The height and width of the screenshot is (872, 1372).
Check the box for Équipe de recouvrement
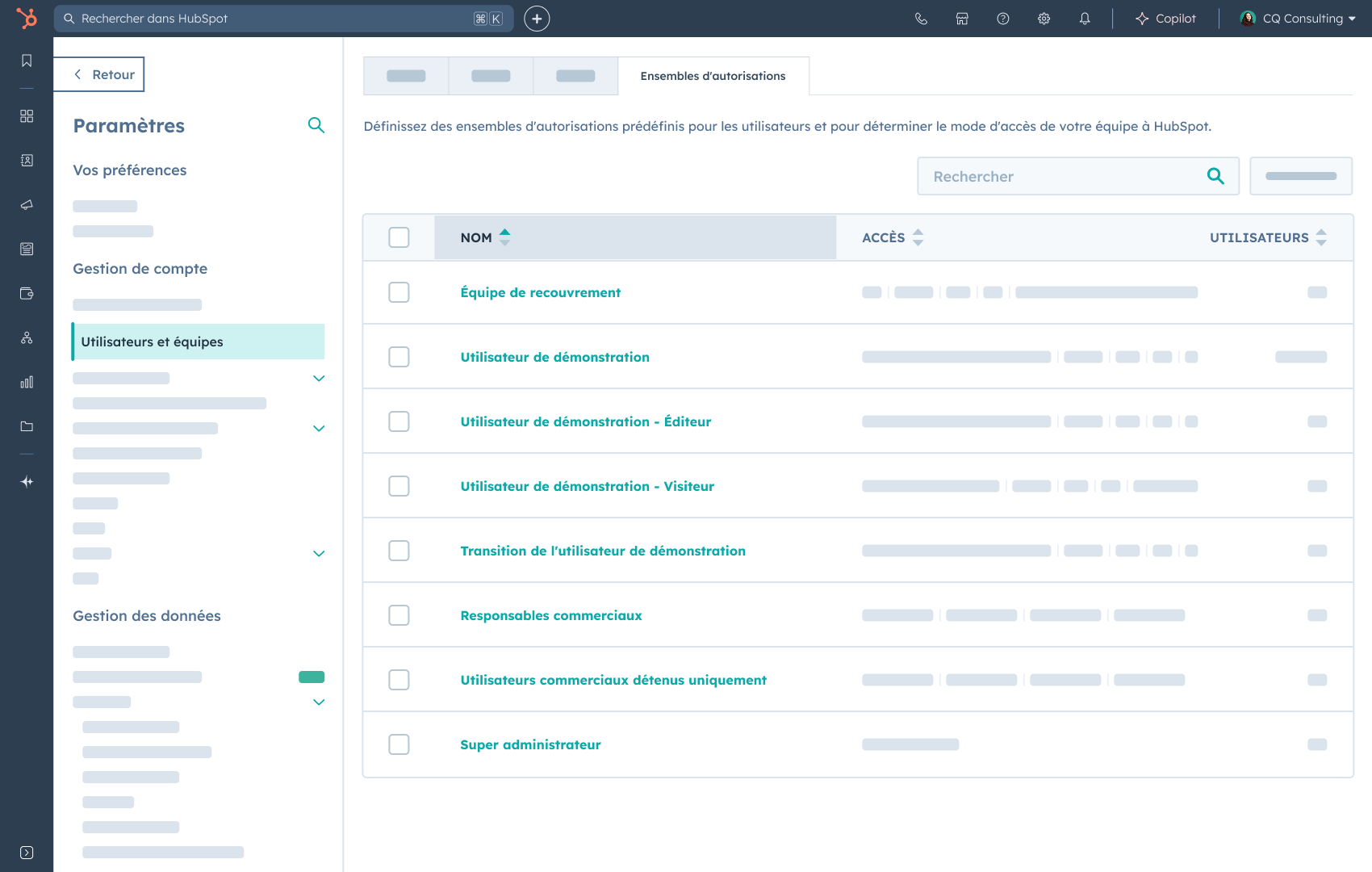pyautogui.click(x=399, y=292)
